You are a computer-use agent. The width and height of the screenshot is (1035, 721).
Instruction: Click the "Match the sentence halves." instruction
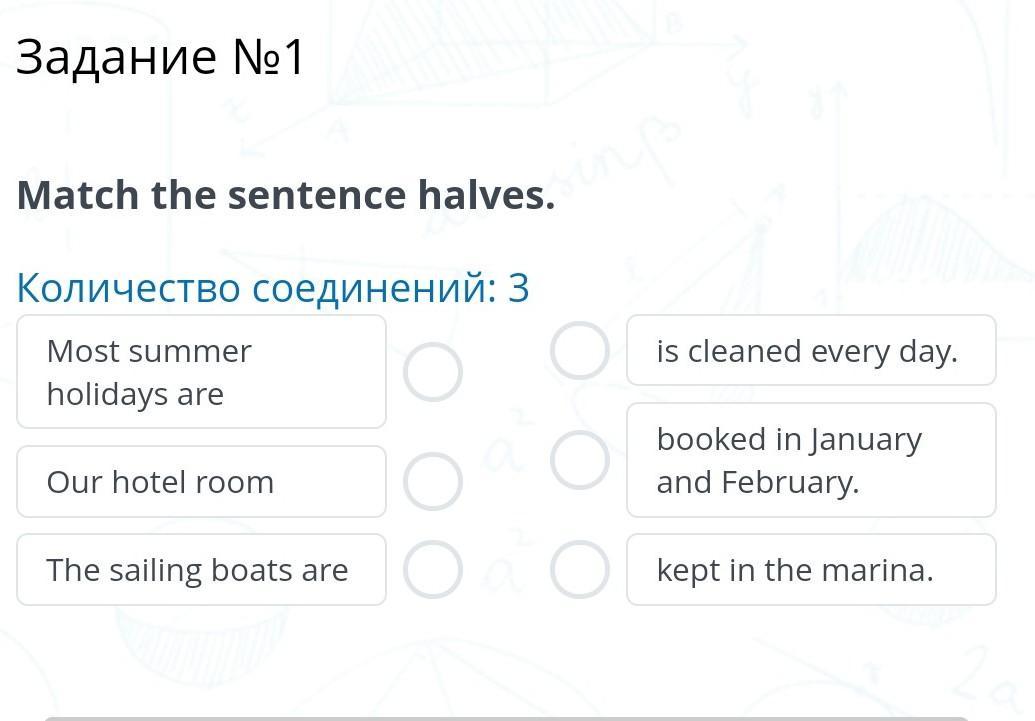pyautogui.click(x=285, y=195)
